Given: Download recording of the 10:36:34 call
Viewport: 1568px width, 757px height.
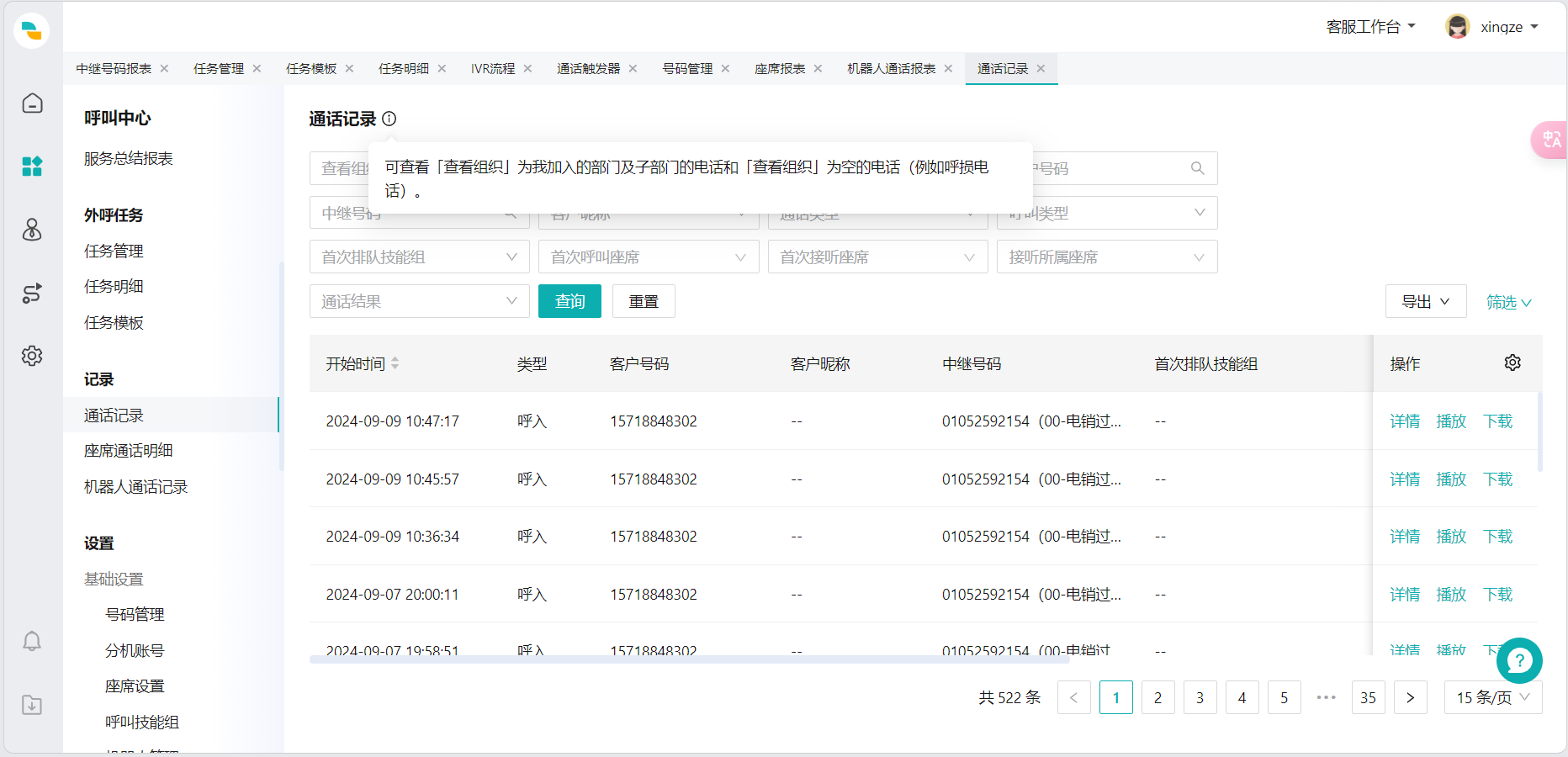Looking at the screenshot, I should click(1497, 536).
